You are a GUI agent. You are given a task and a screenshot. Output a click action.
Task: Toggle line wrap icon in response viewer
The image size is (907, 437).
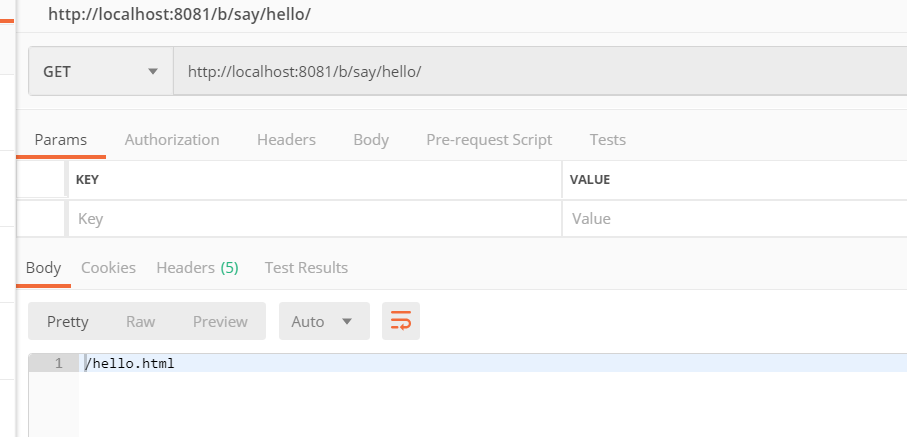[x=401, y=321]
